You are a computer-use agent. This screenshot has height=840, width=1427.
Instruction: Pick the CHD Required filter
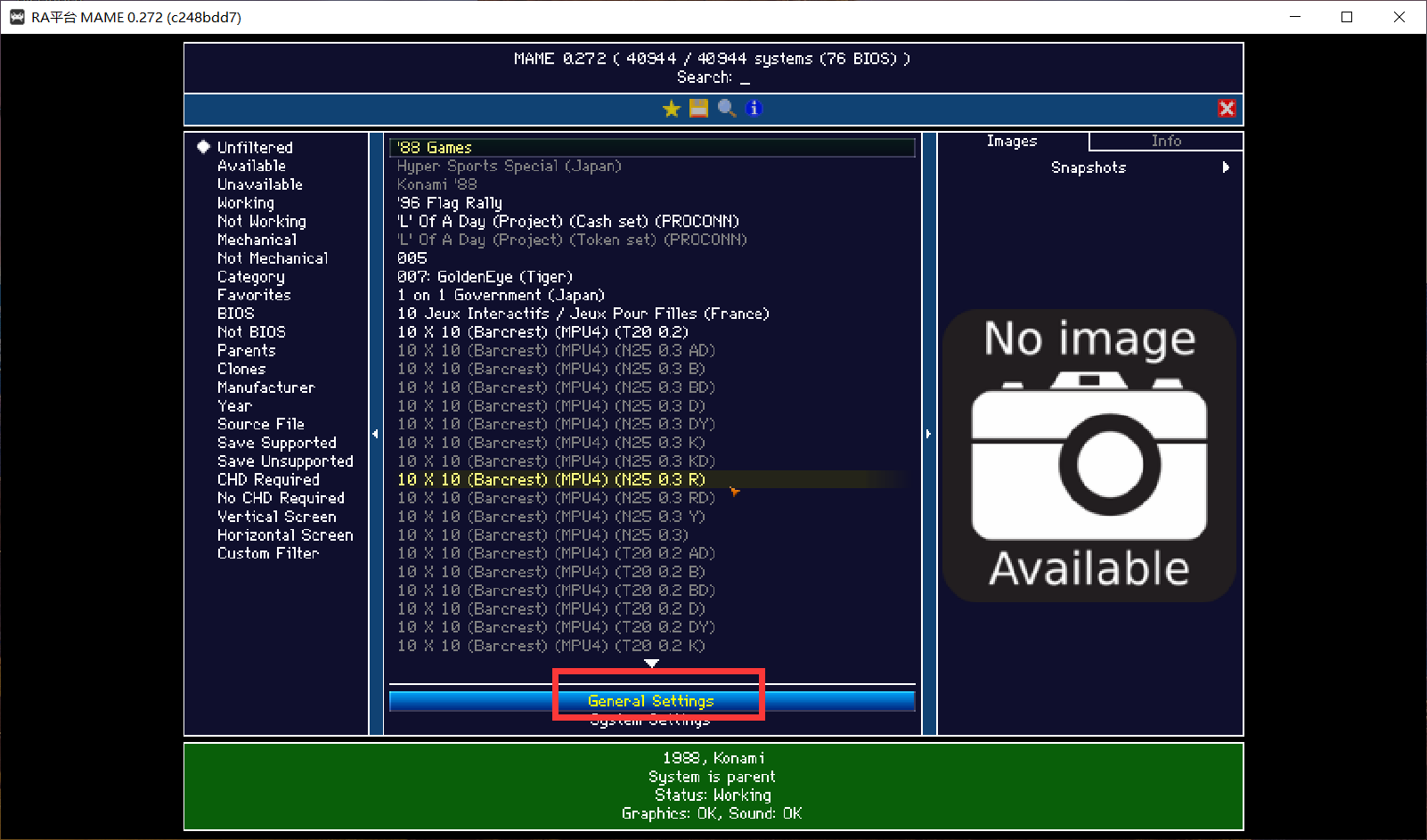click(x=268, y=479)
